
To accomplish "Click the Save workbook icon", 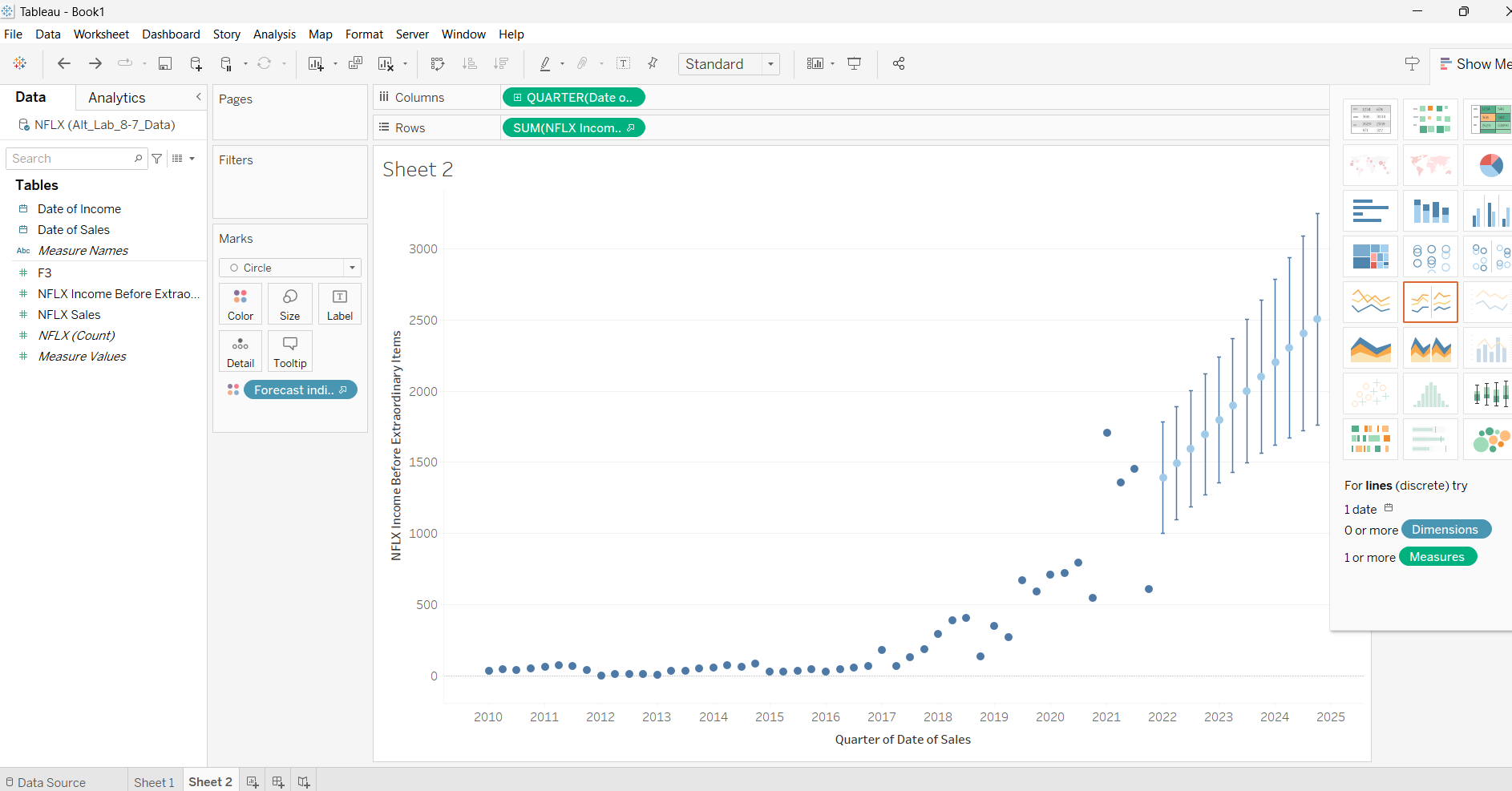I will click(165, 63).
